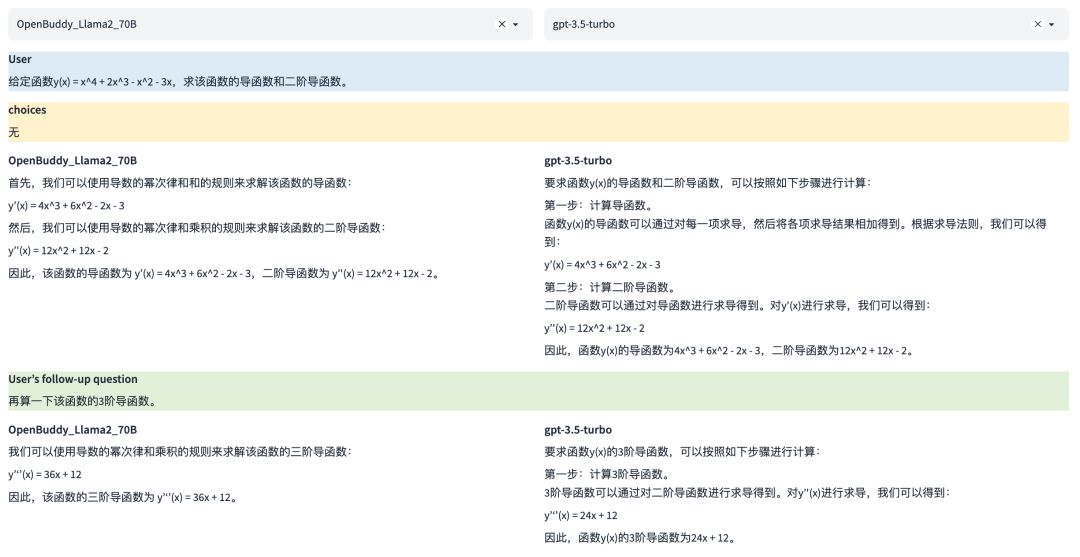This screenshot has height=557, width=1080.
Task: Clear the gpt-3.5-turbo model selection
Action: point(1037,24)
